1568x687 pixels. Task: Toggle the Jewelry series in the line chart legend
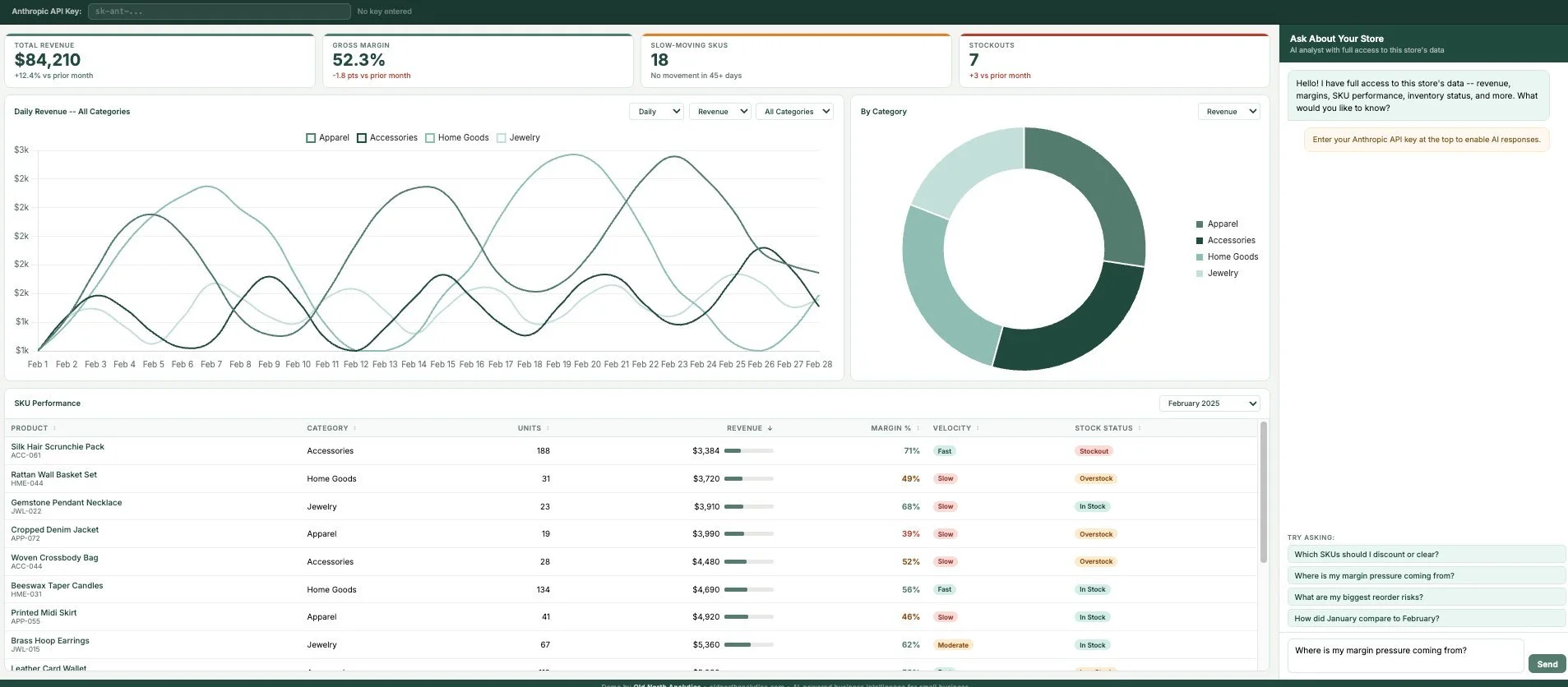click(519, 138)
